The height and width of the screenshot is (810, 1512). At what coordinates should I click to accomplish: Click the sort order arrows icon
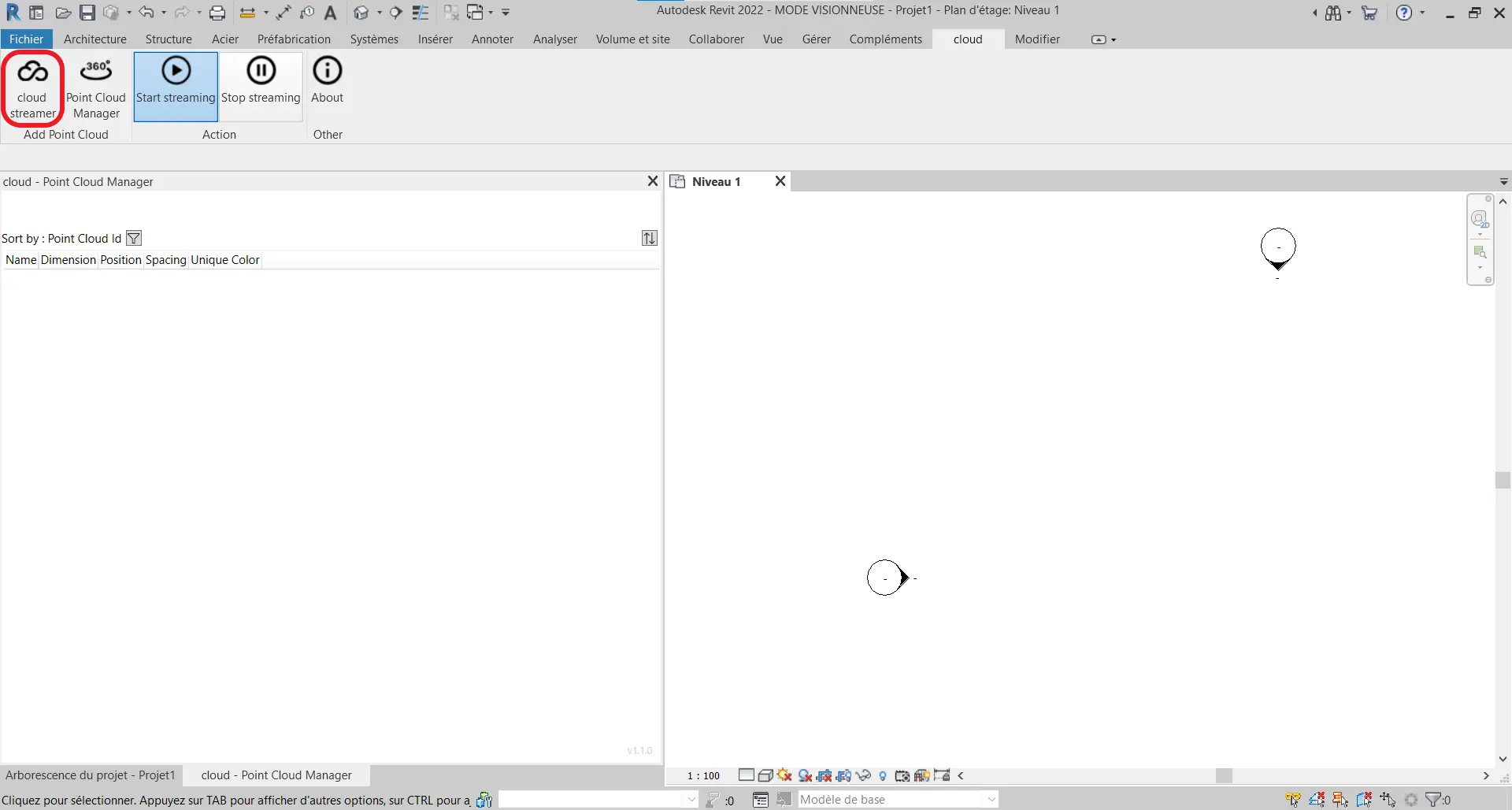(649, 238)
